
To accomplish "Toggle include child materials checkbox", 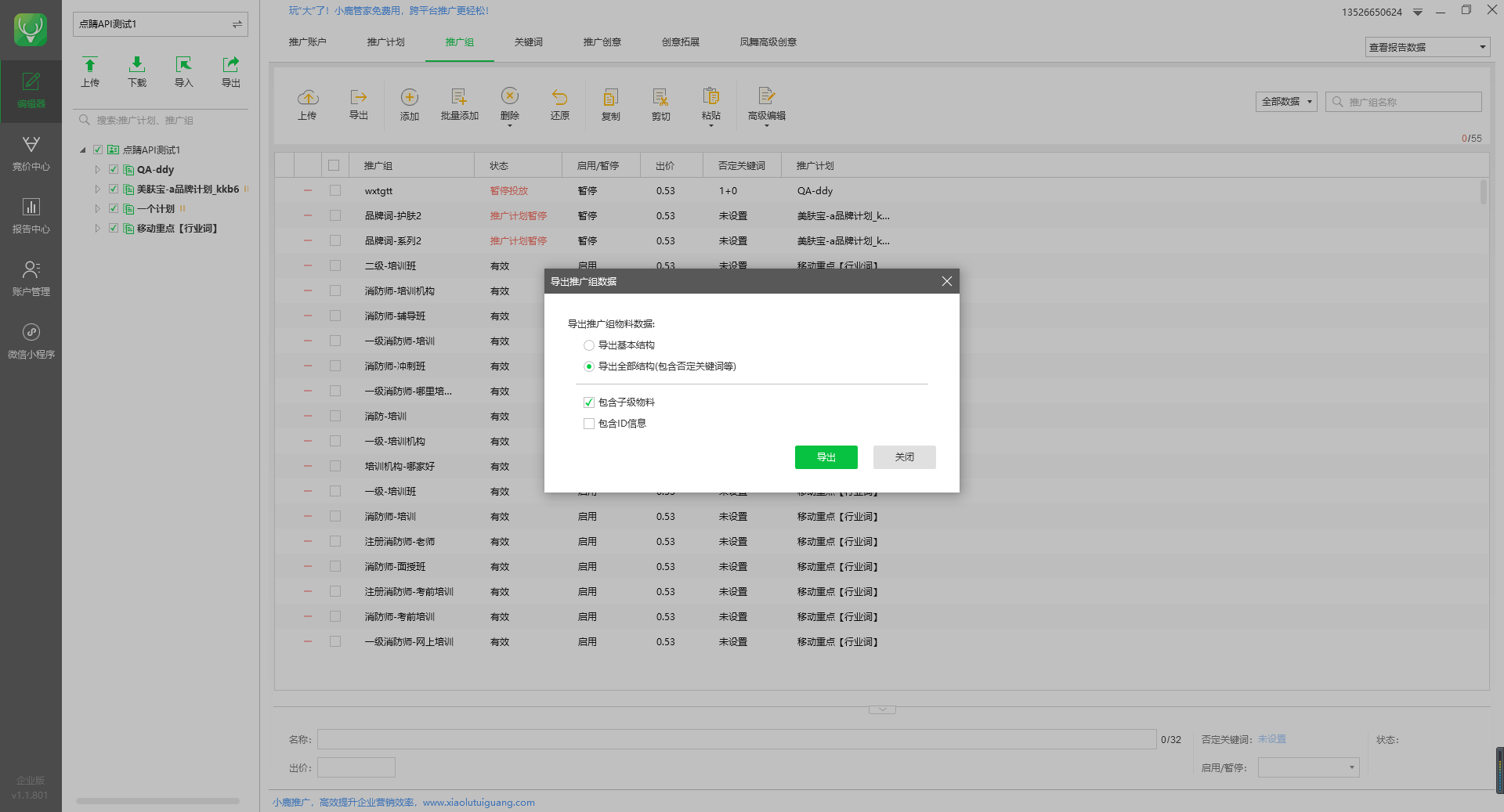I will point(588,402).
